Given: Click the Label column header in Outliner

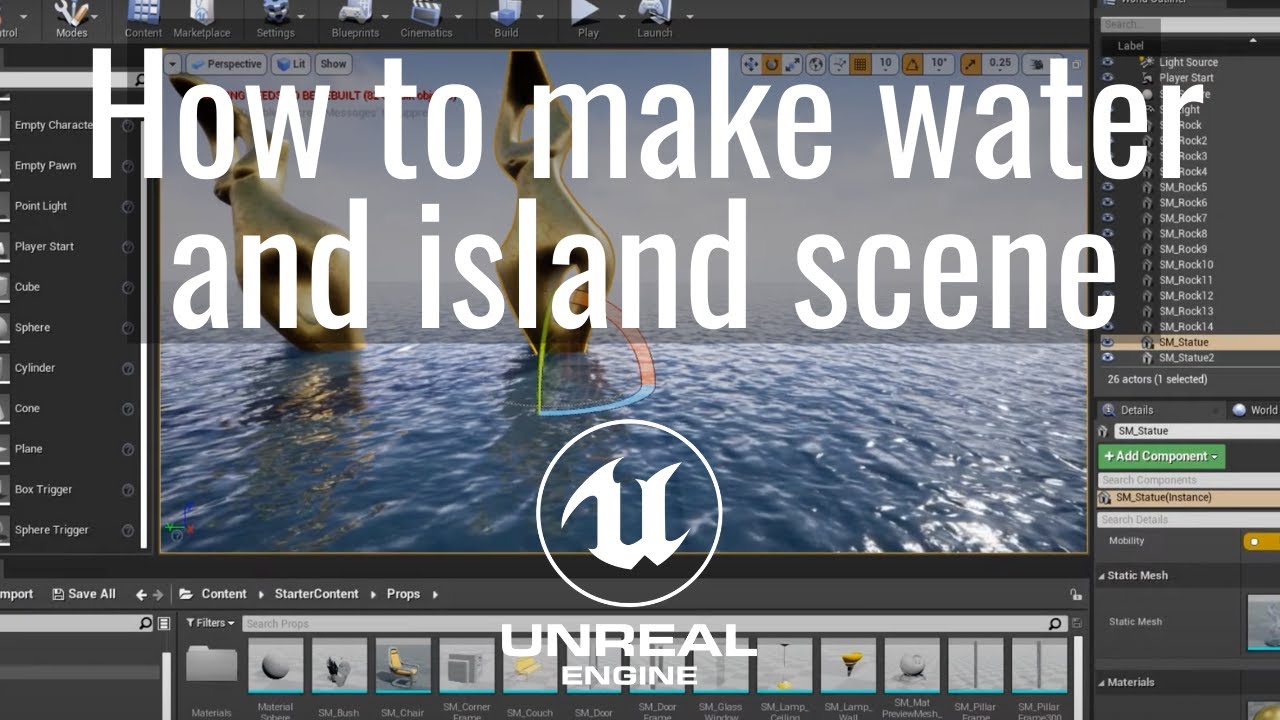Looking at the screenshot, I should click(x=1130, y=45).
